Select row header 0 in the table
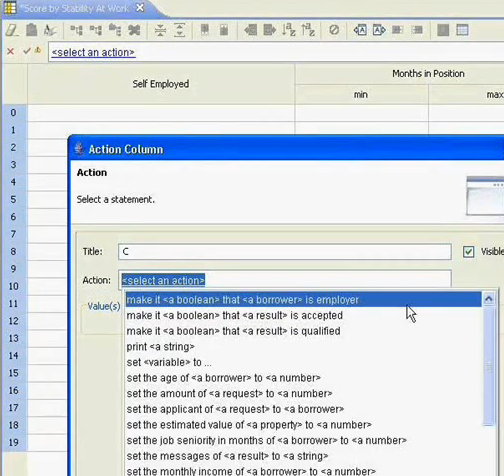504x476 pixels. tap(13, 113)
